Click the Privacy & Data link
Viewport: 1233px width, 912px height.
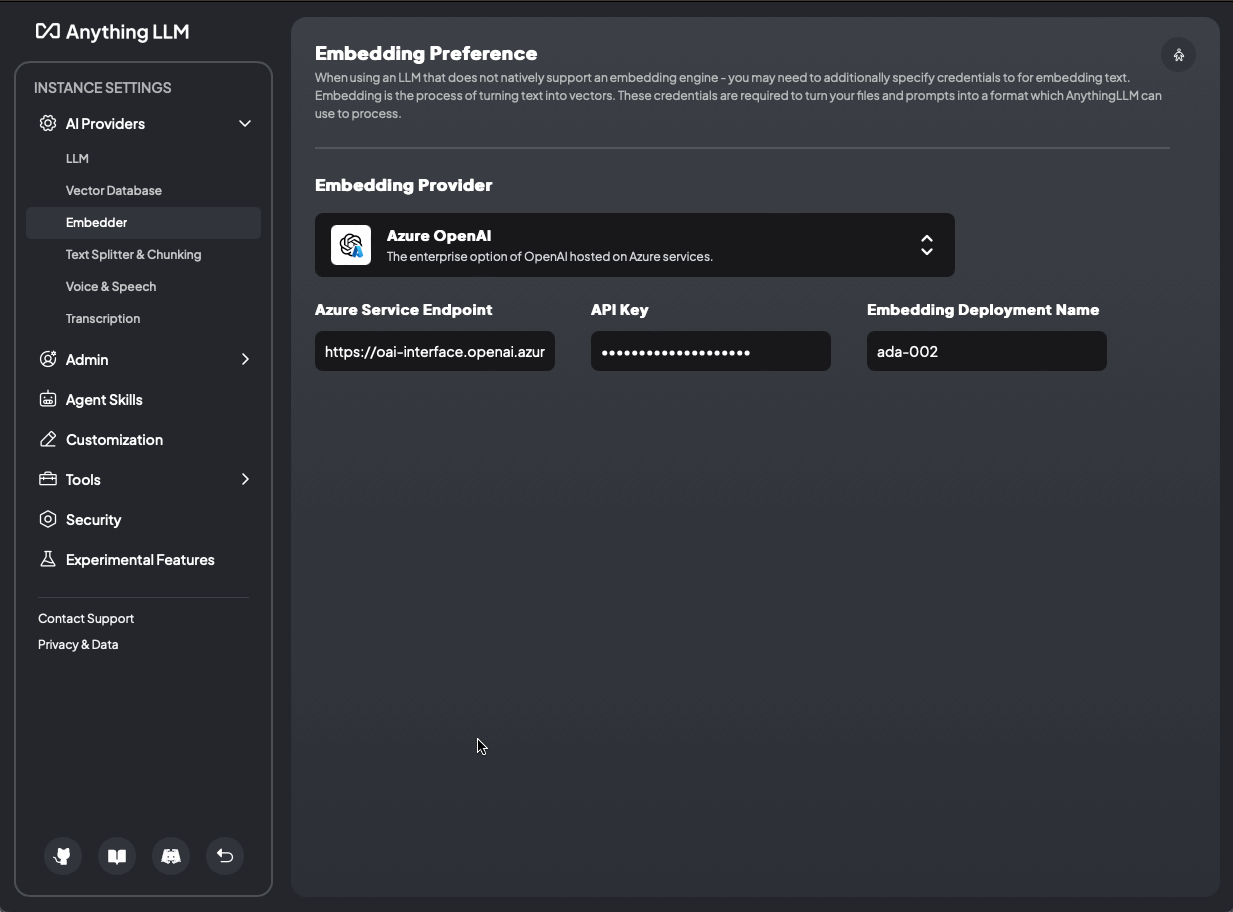point(78,644)
